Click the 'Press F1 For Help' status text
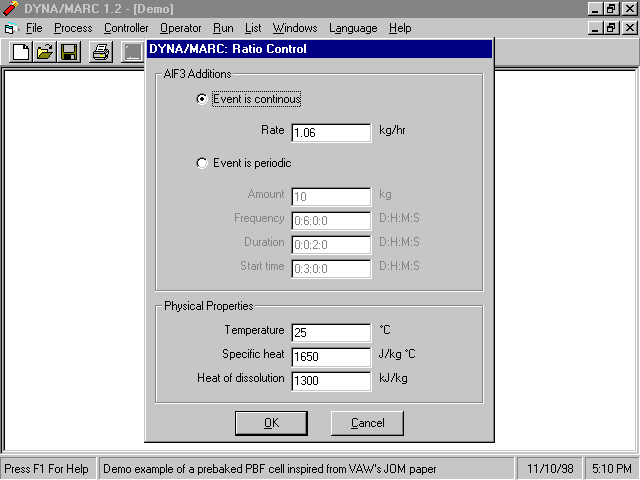Screen dimensions: 640x480 click(47, 469)
